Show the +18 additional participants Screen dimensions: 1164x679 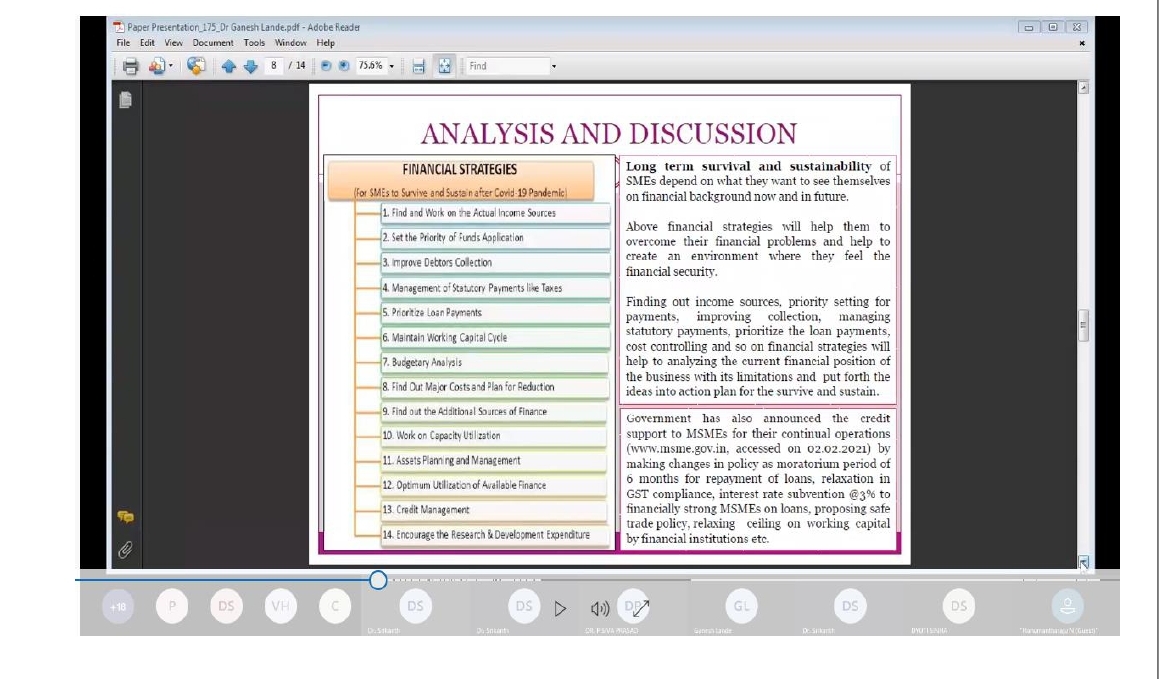118,607
